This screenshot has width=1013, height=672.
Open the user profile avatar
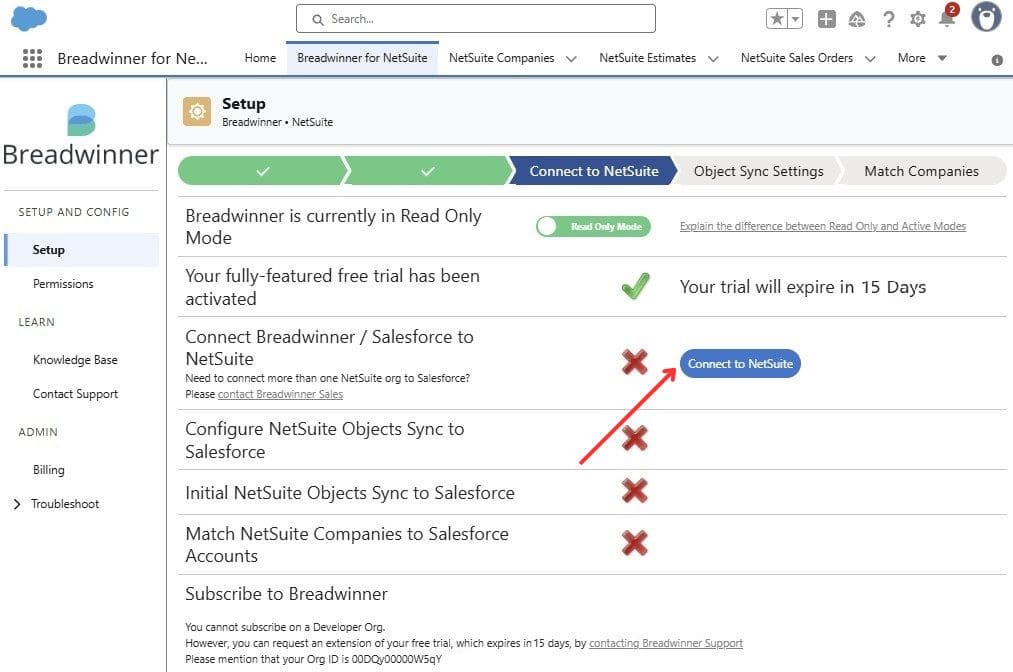[986, 17]
